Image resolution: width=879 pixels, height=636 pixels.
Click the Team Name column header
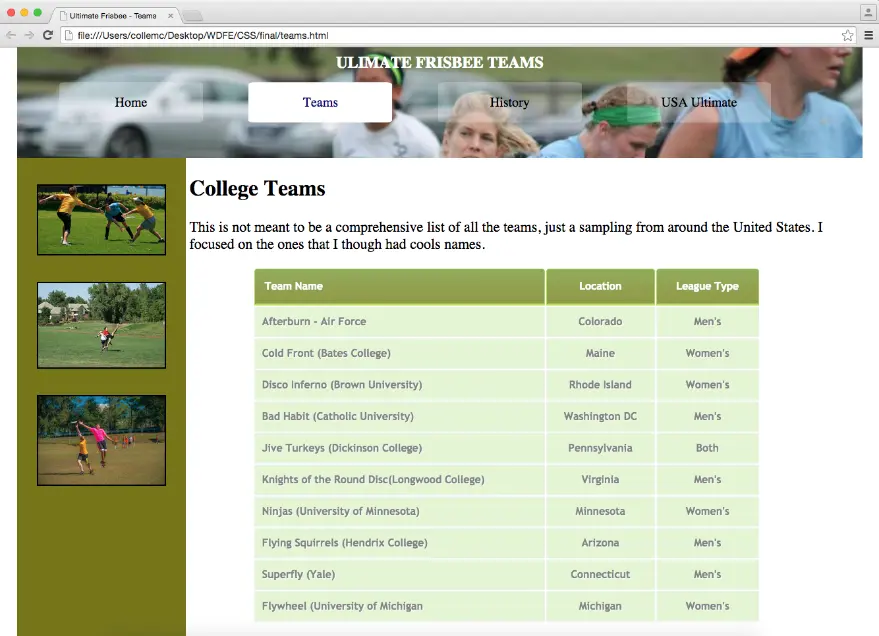(292, 285)
